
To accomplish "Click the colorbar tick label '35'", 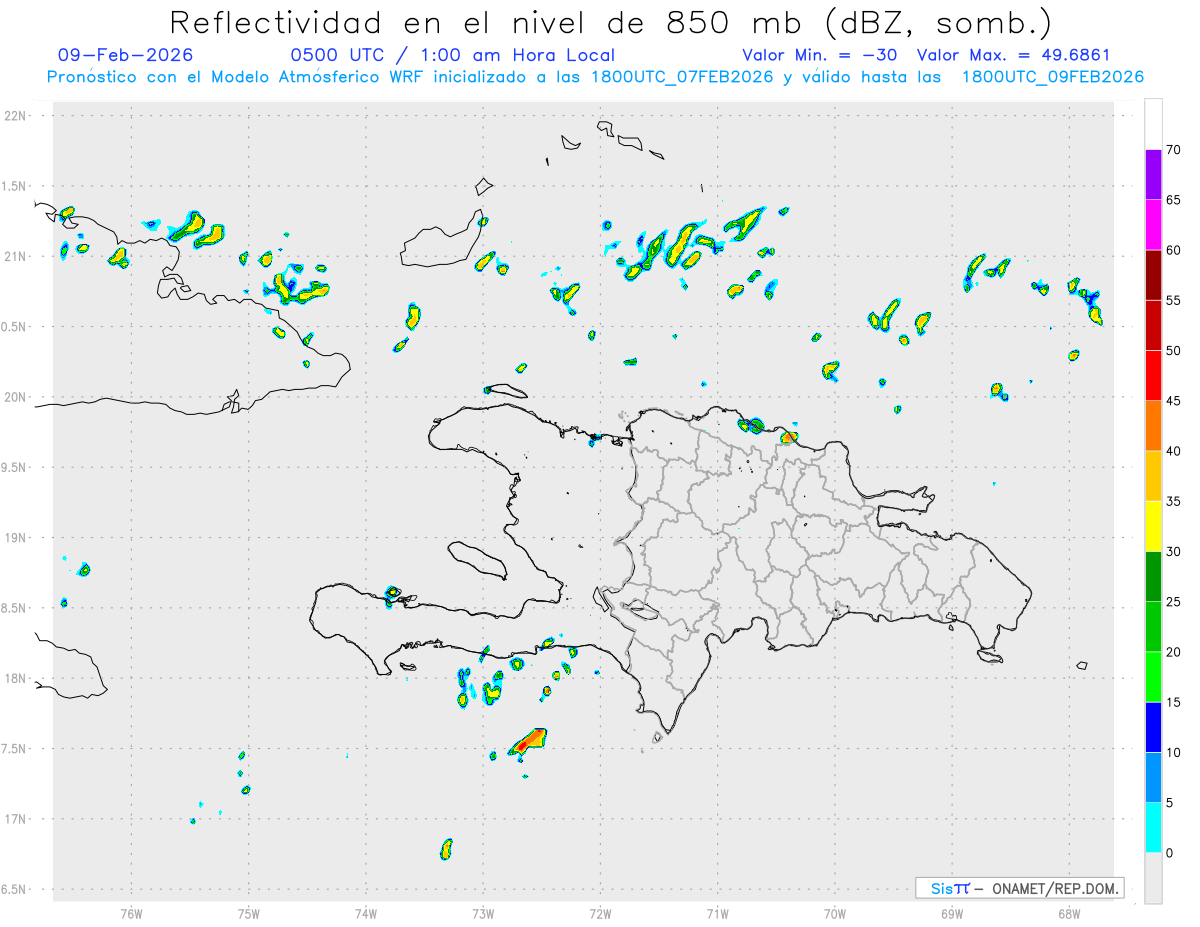I will (x=1173, y=501).
